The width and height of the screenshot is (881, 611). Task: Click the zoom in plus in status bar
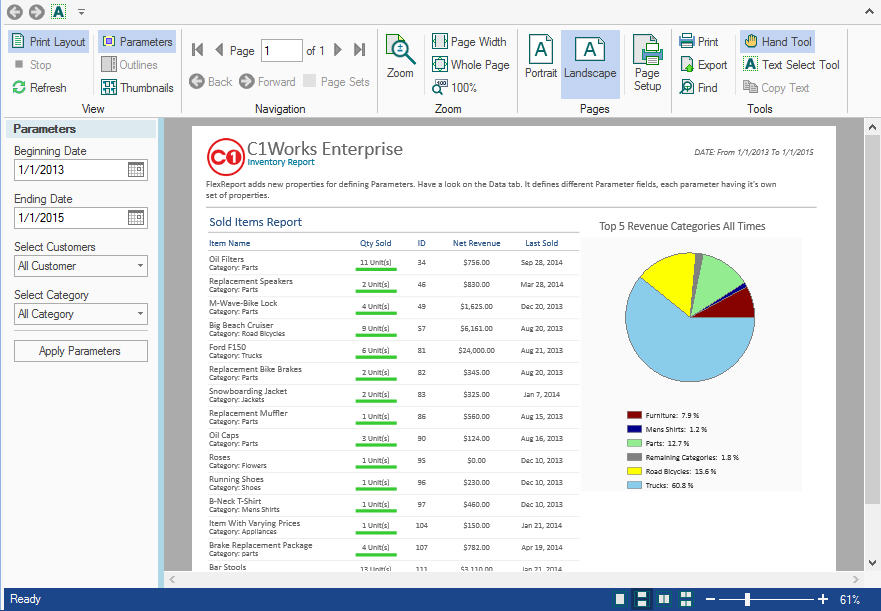click(x=823, y=600)
